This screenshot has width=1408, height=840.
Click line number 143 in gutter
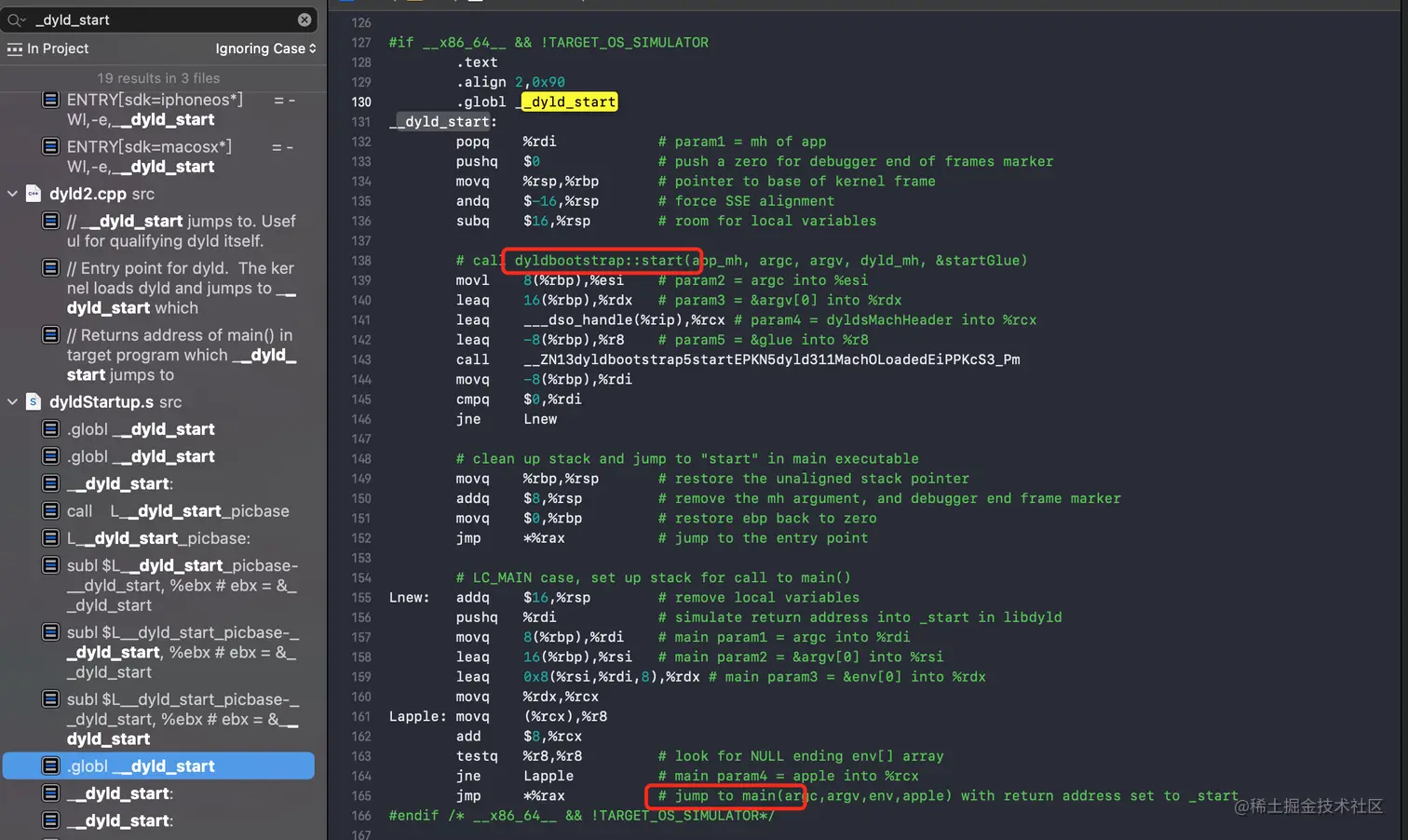coord(361,359)
